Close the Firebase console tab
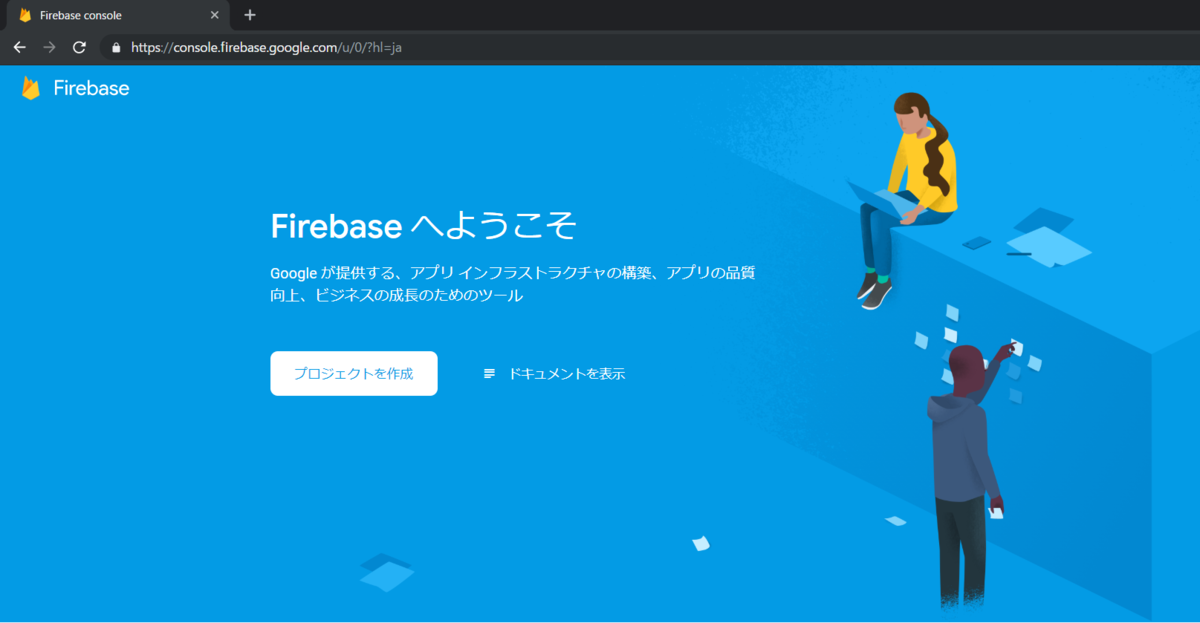This screenshot has width=1200, height=623. 214,15
